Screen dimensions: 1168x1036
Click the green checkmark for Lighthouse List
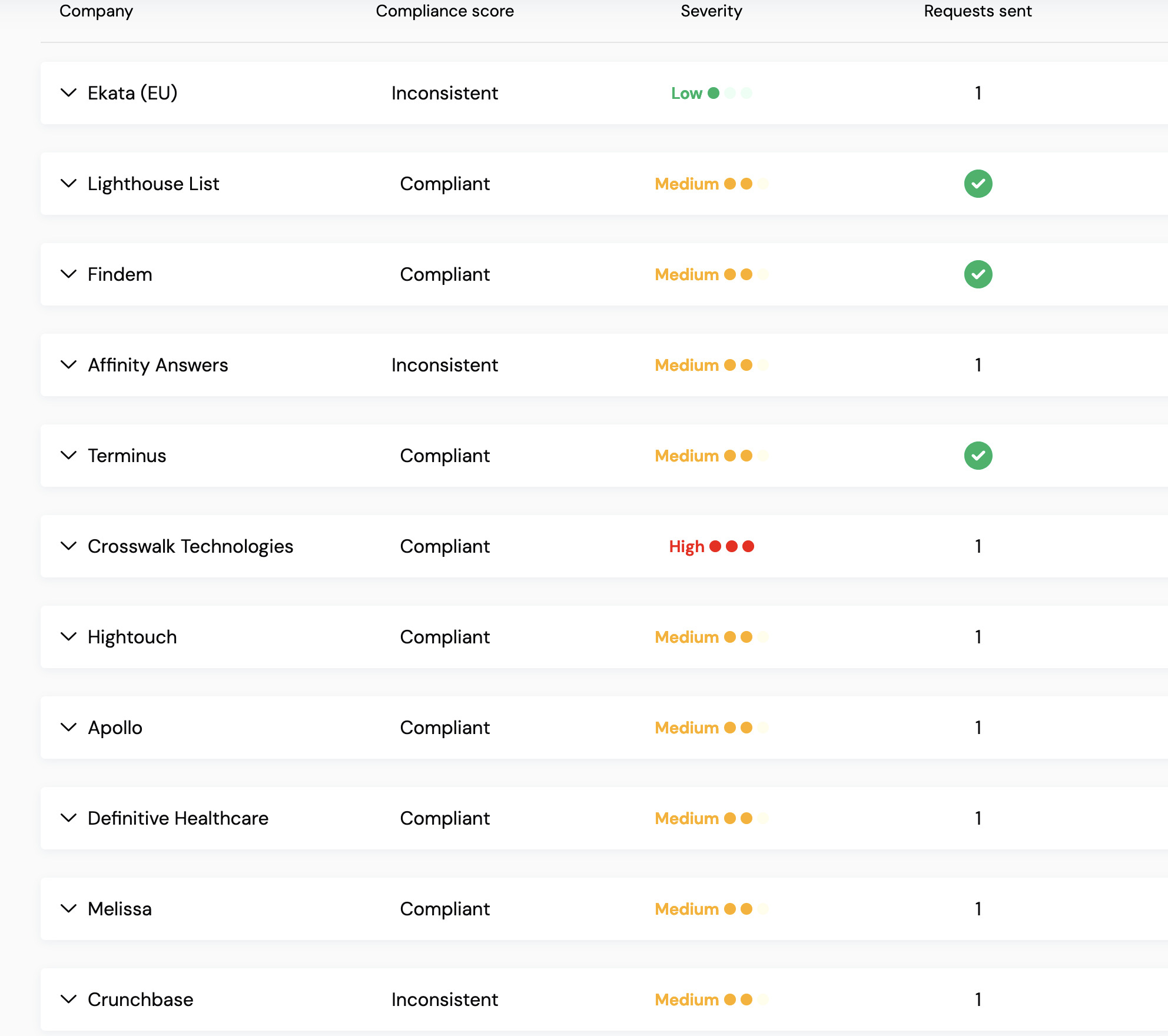click(x=978, y=184)
